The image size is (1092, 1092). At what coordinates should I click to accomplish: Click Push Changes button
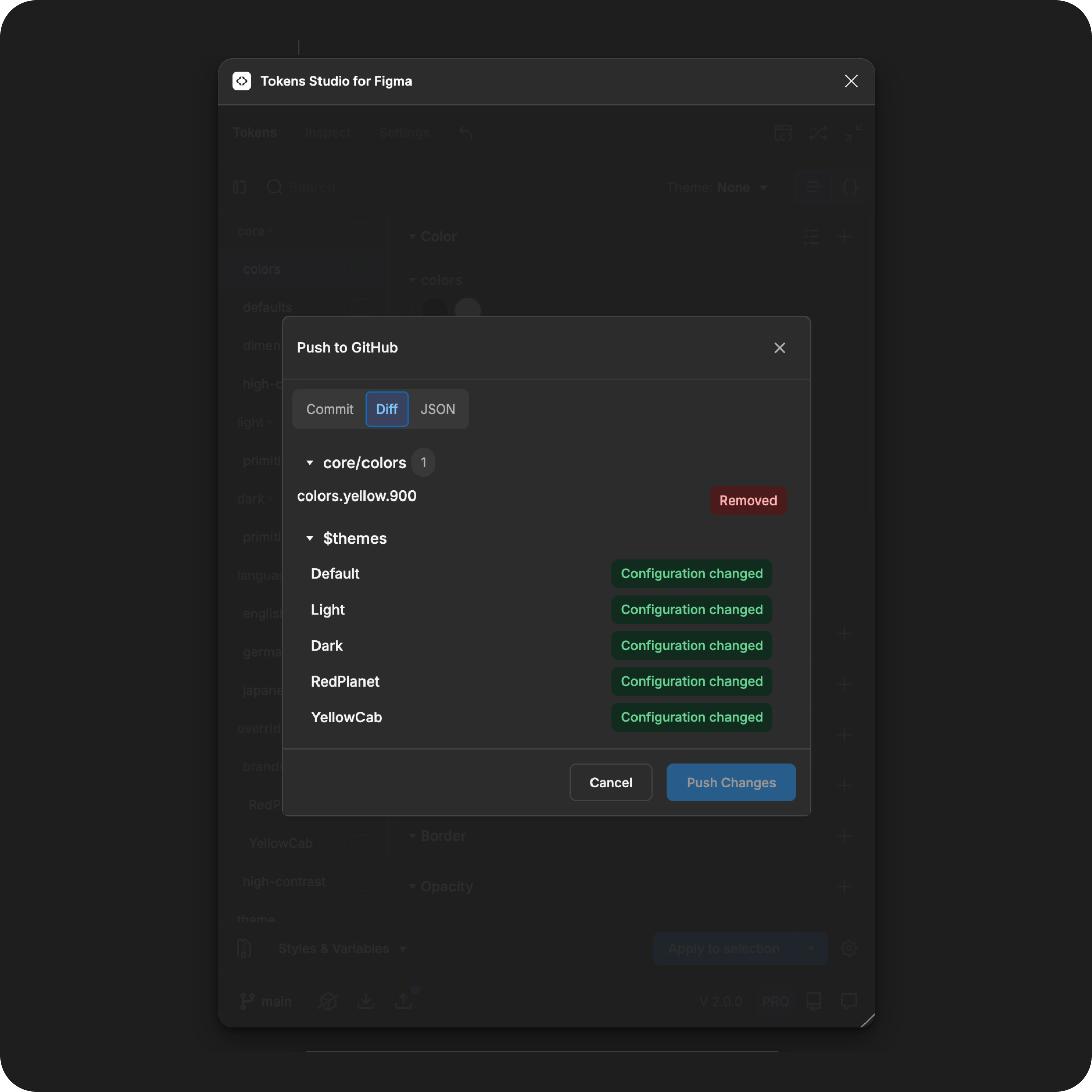[x=732, y=782]
